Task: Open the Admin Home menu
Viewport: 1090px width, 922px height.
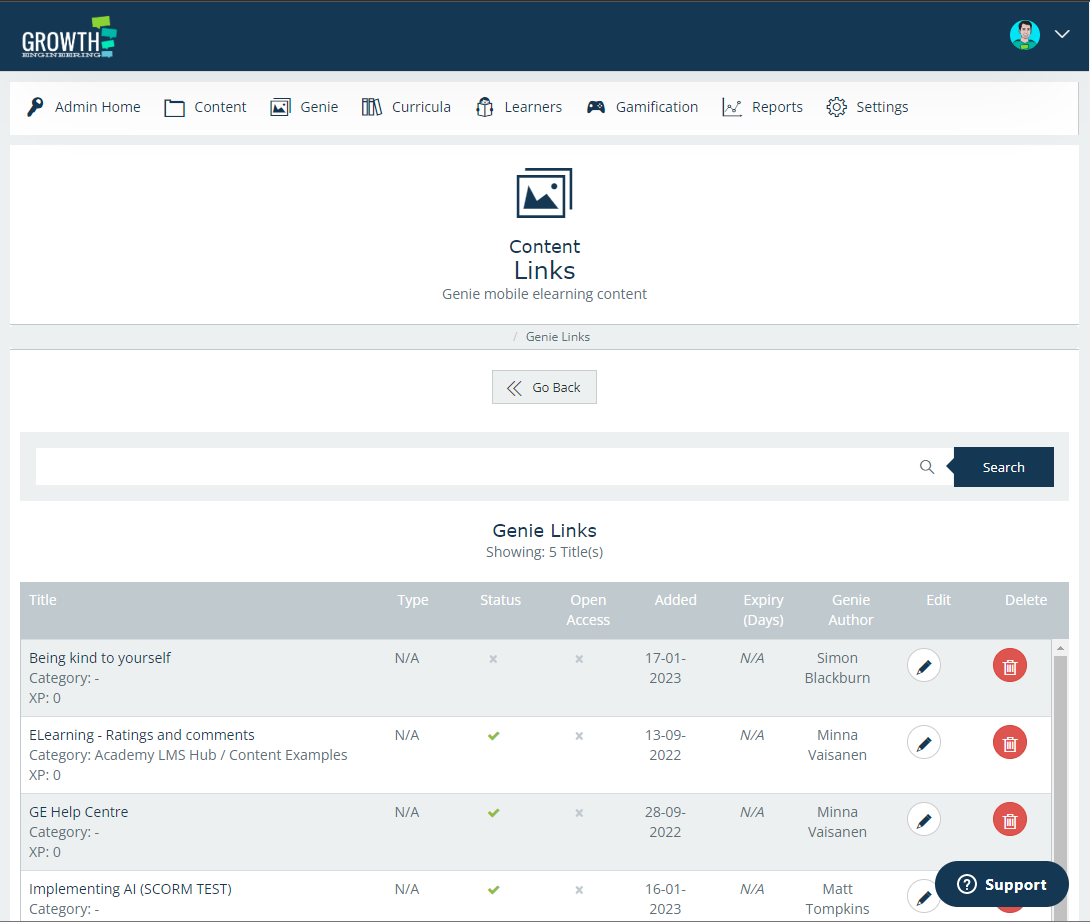Action: click(84, 107)
